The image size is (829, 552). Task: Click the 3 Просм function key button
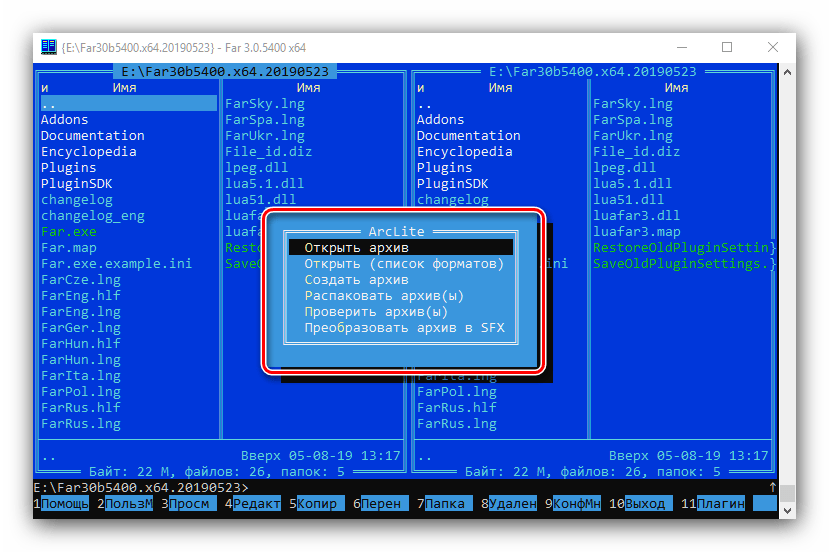click(x=189, y=503)
